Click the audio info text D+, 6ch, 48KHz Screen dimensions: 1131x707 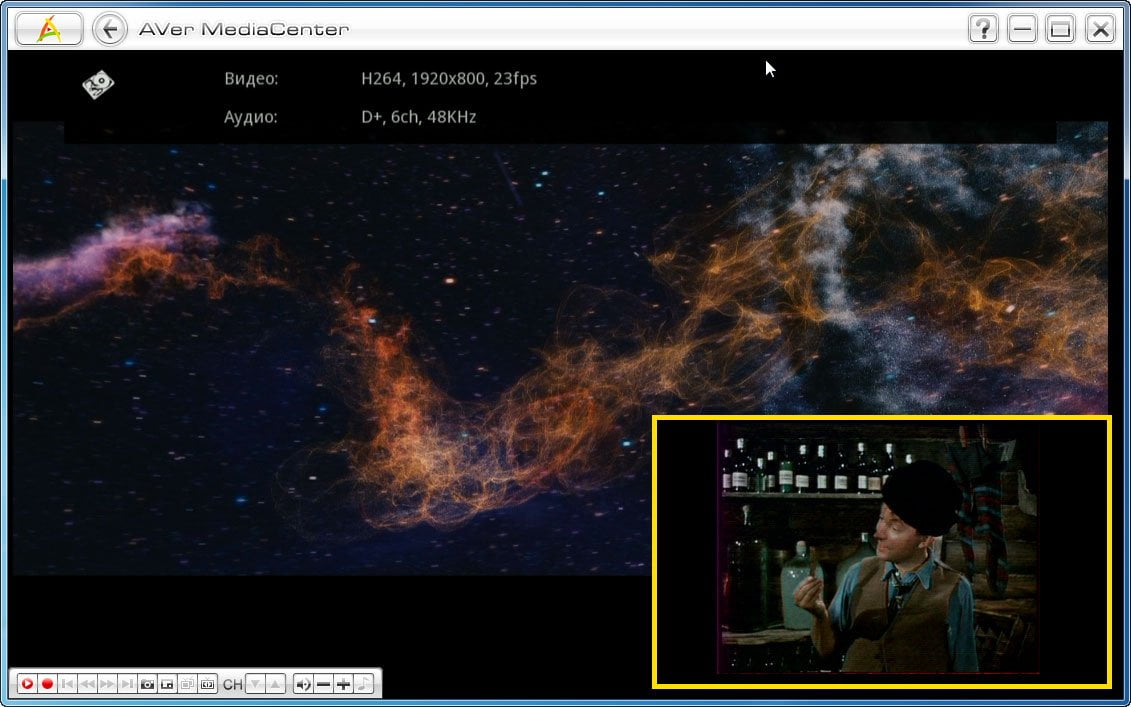click(x=418, y=116)
